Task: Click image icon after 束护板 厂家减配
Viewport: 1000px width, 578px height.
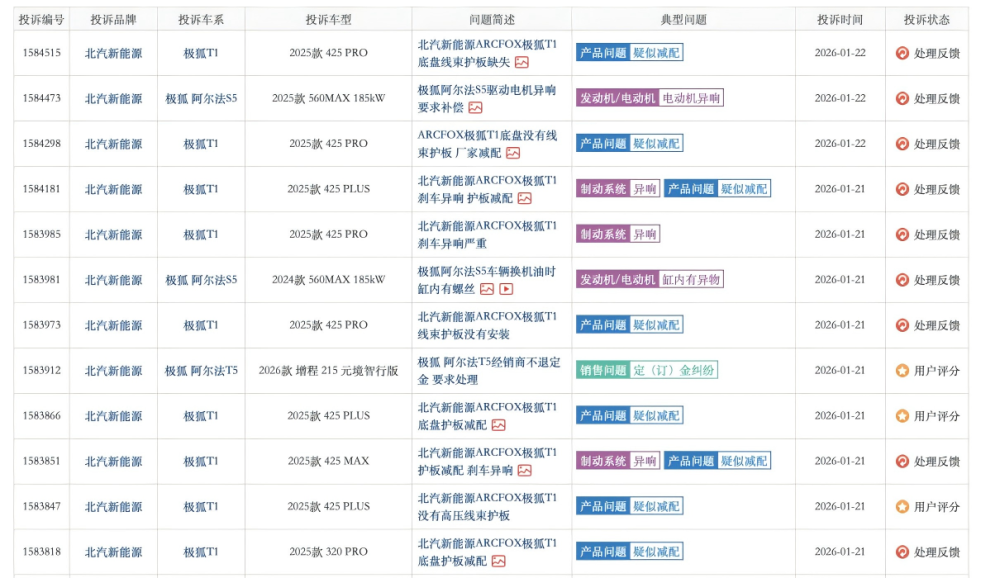Action: pyautogui.click(x=513, y=153)
